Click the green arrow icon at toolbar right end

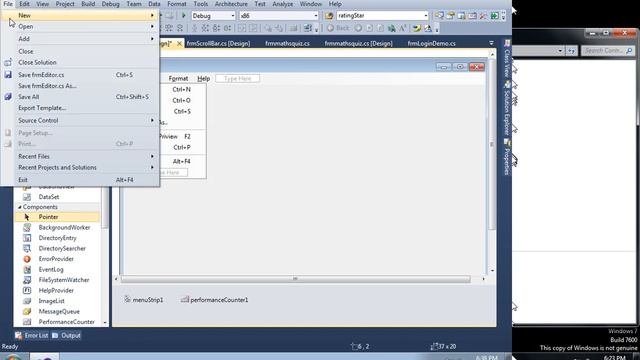point(495,16)
